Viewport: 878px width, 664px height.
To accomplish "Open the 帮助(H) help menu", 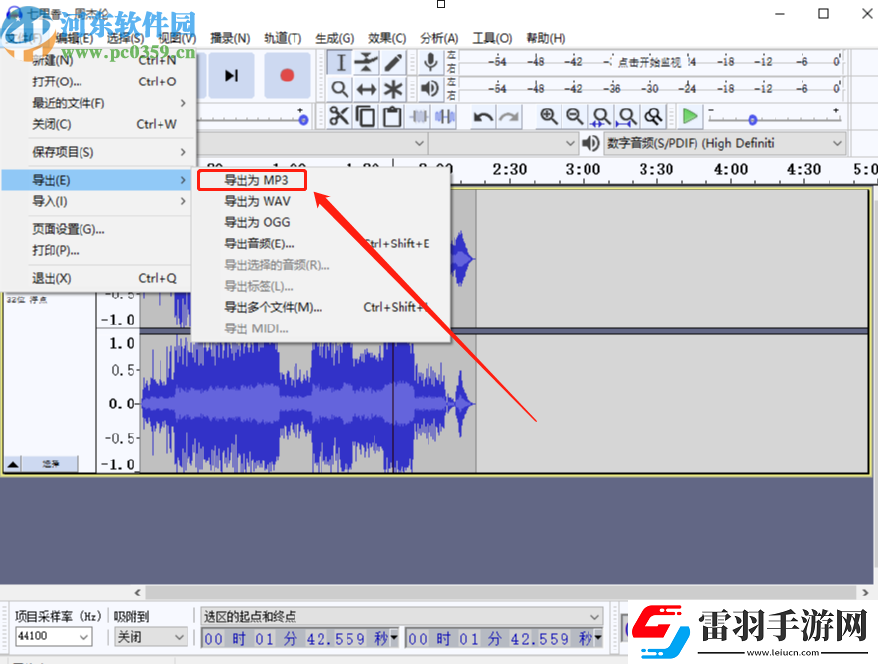I will [545, 38].
